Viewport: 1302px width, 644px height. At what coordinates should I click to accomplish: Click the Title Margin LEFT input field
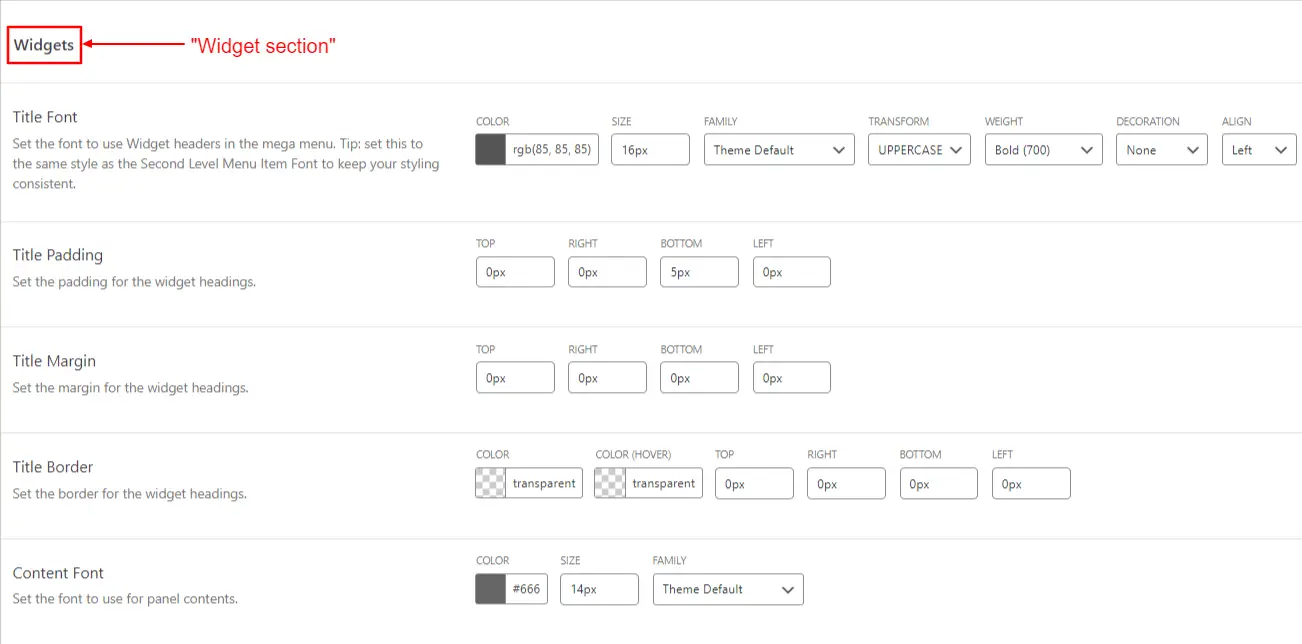[791, 377]
